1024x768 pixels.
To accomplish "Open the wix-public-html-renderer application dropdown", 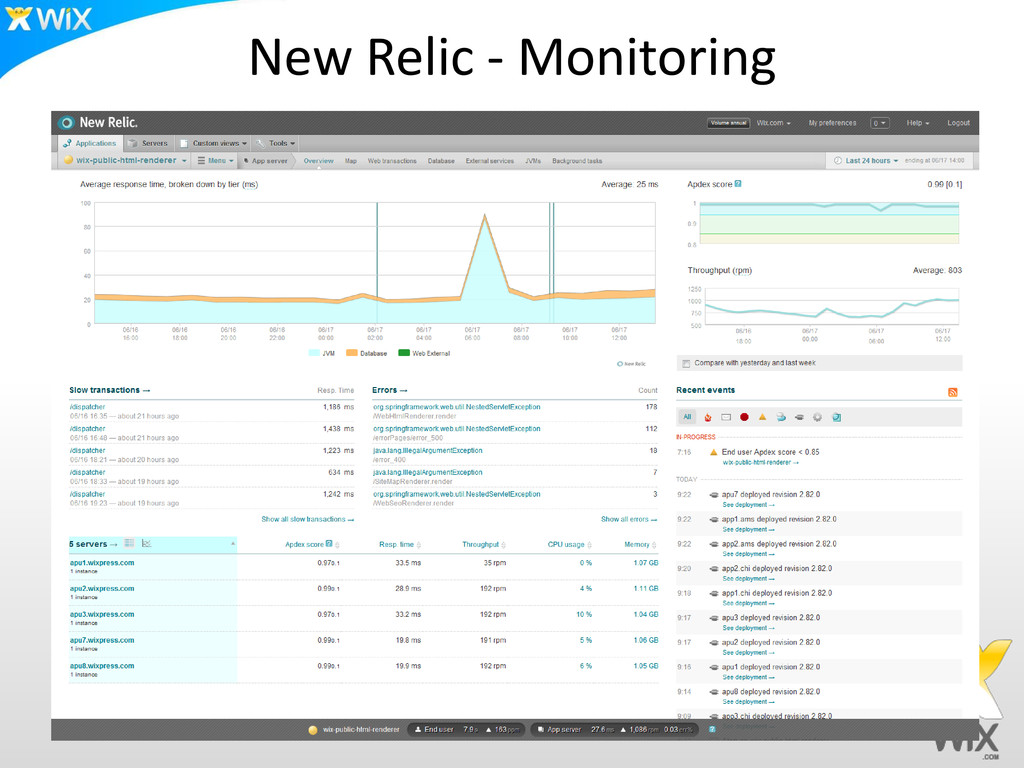I will (125, 161).
